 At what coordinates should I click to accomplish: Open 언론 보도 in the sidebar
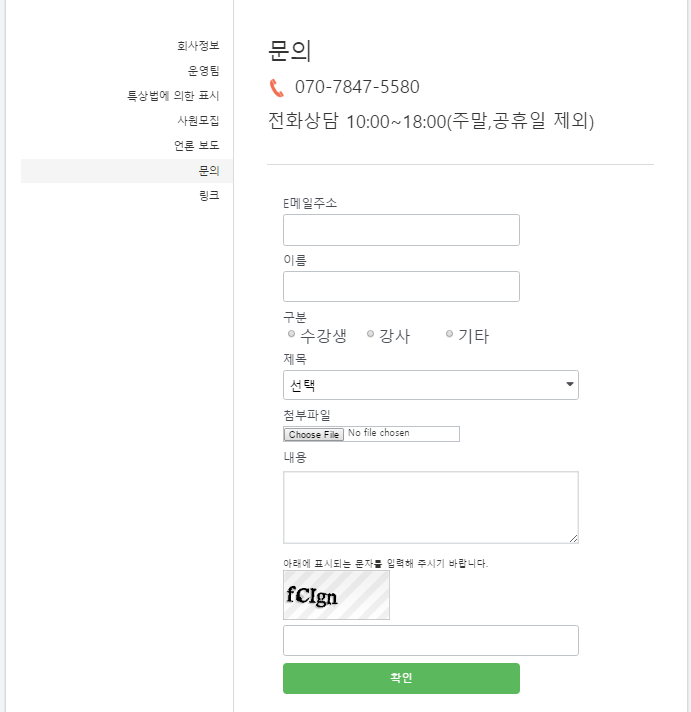pyautogui.click(x=197, y=145)
